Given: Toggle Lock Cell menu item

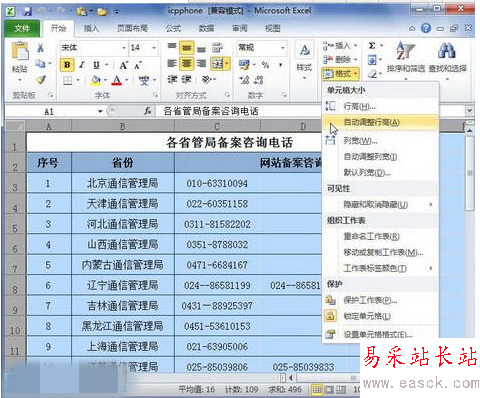Looking at the screenshot, I should [380, 316].
